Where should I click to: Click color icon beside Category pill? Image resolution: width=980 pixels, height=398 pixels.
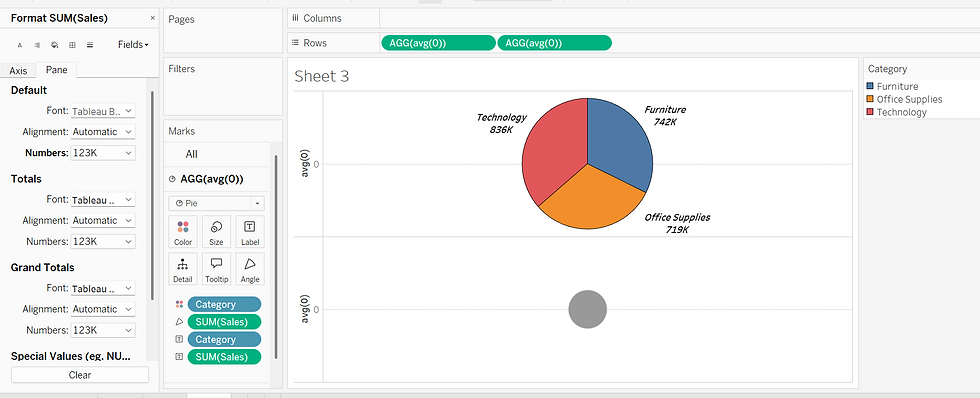pyautogui.click(x=179, y=304)
